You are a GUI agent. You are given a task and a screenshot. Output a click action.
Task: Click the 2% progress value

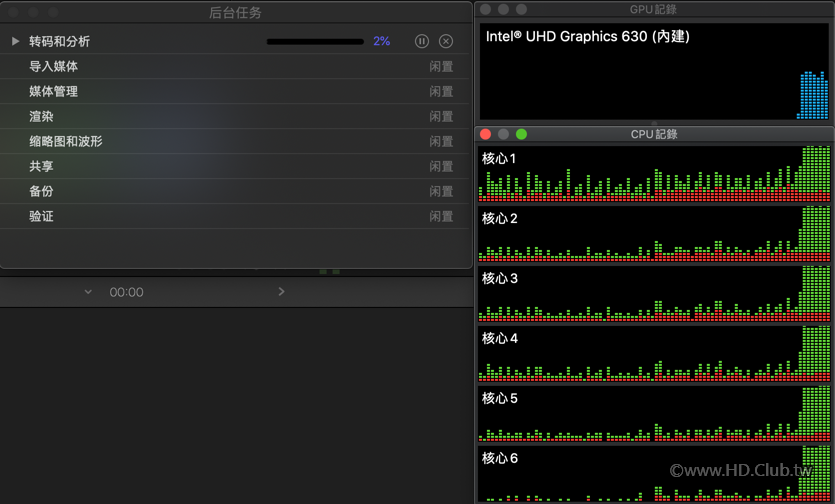pyautogui.click(x=382, y=41)
